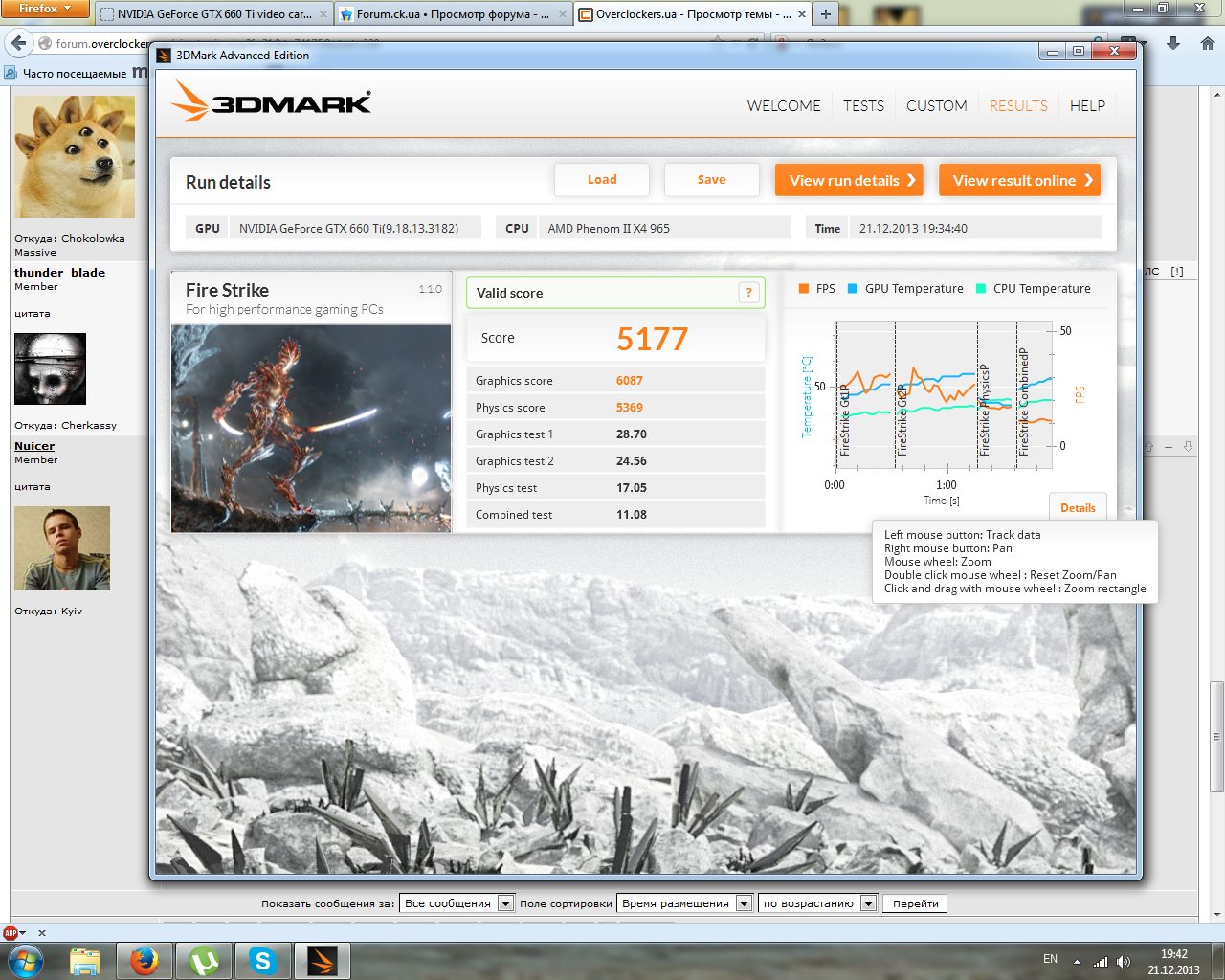Screen dimensions: 1225x980
Task: Click the orange FPS legend swatch
Action: [x=804, y=288]
